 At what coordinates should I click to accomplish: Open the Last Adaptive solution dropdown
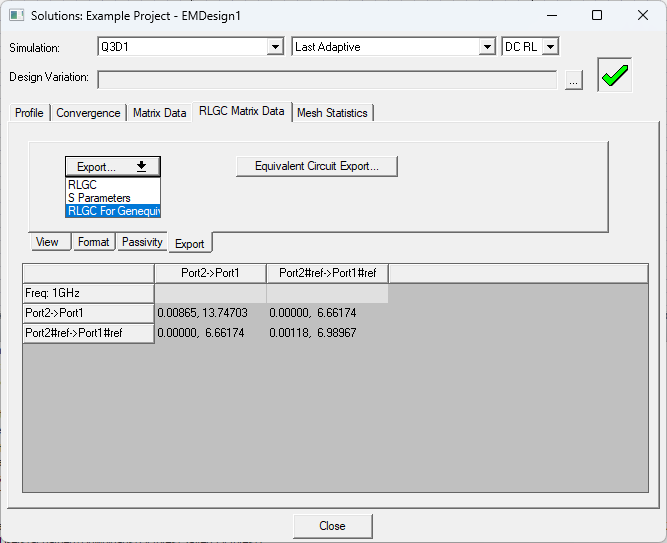tap(487, 47)
